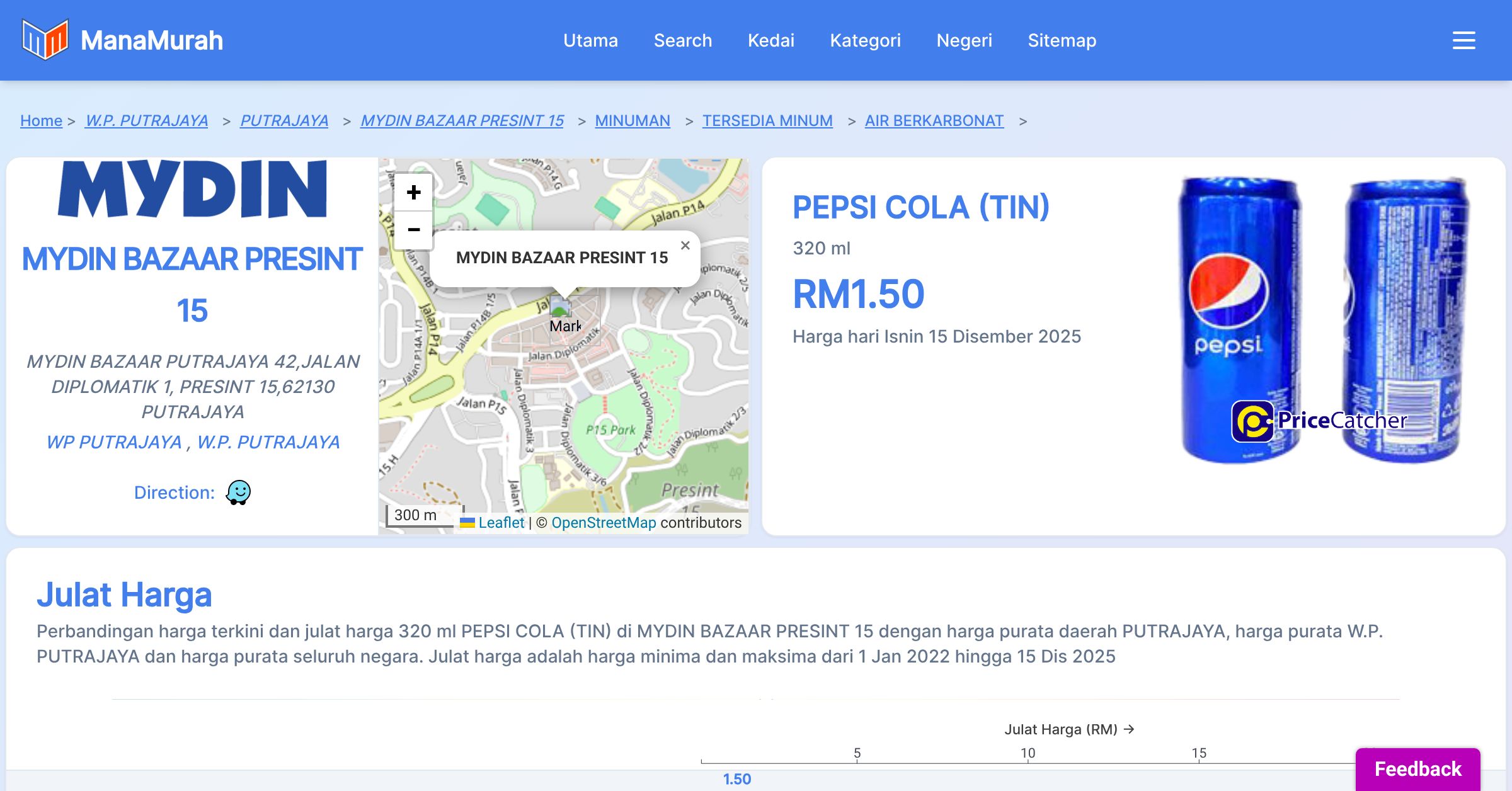This screenshot has width=1512, height=791.
Task: Click the ManaMurah logo icon
Action: [x=45, y=40]
